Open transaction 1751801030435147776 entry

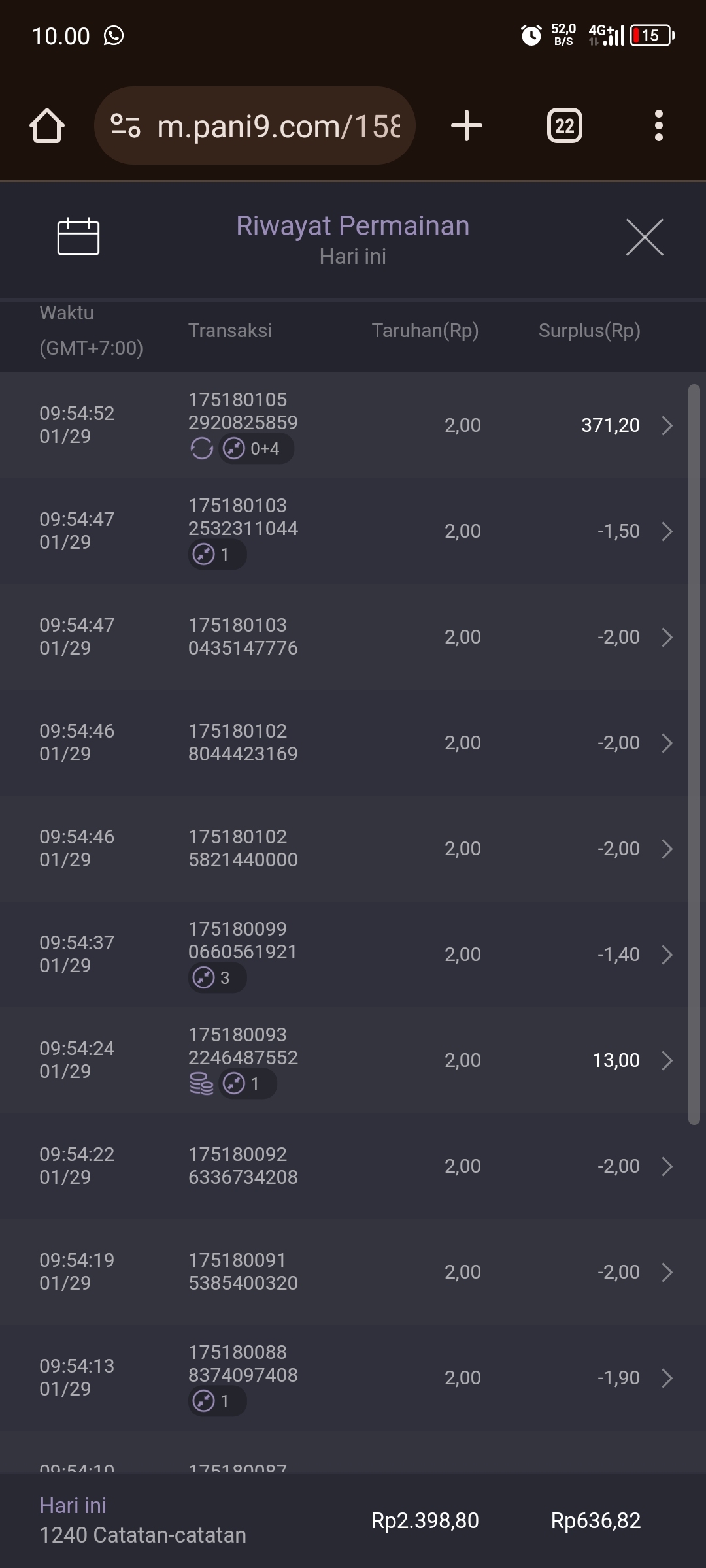click(243, 637)
